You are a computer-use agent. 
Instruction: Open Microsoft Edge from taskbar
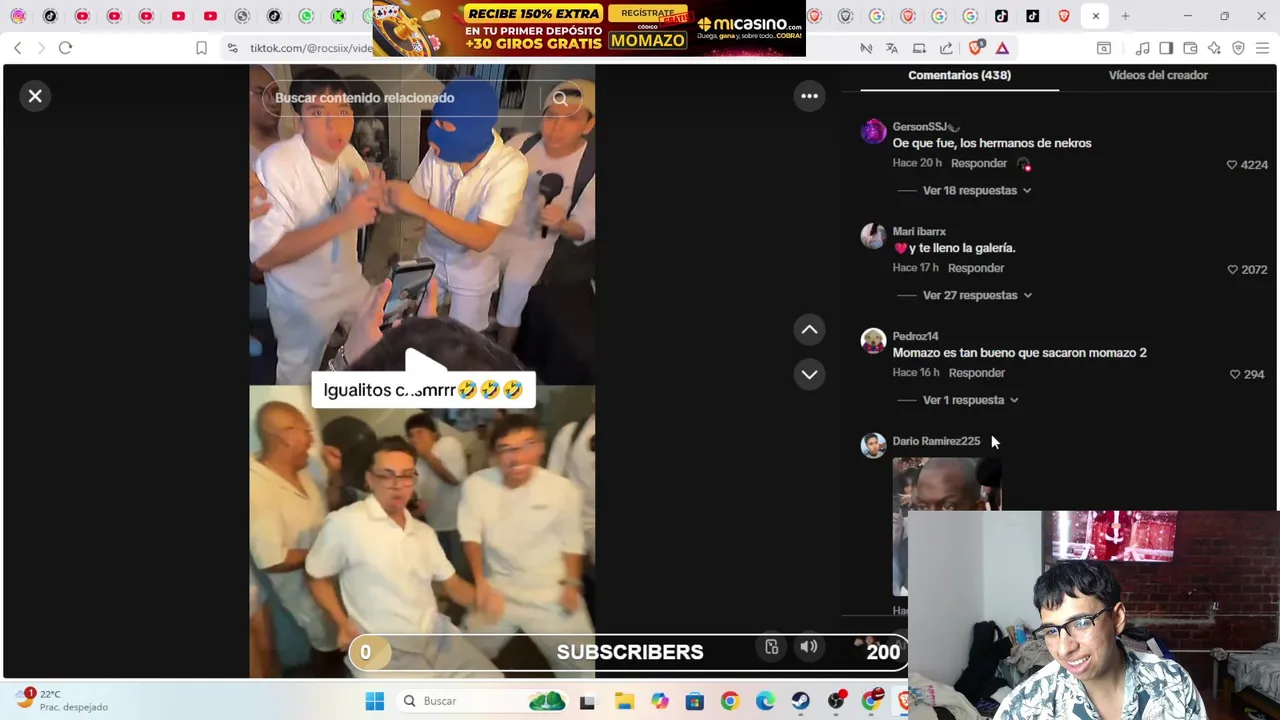pos(765,701)
